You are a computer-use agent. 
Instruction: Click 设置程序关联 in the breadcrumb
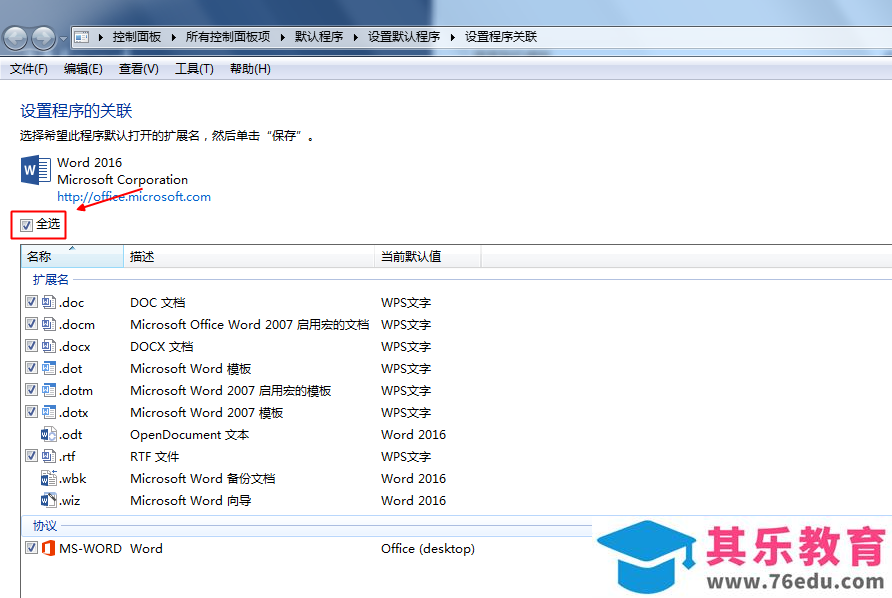pos(501,37)
